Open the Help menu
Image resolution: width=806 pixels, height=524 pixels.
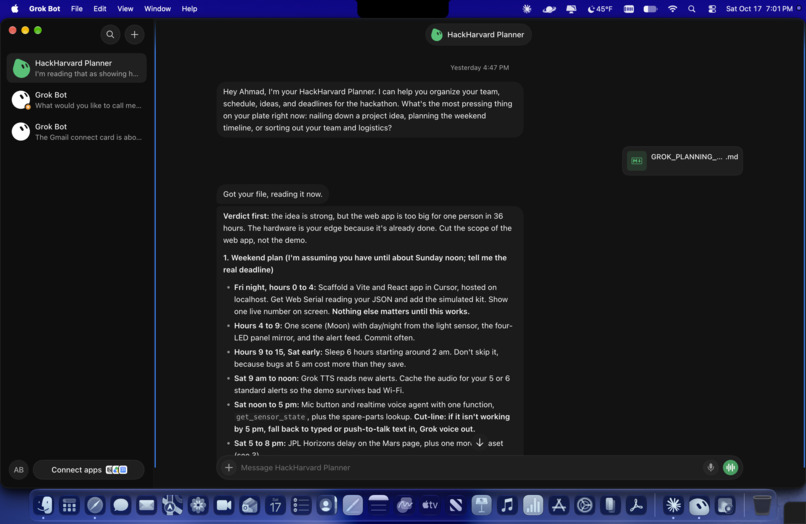[189, 9]
